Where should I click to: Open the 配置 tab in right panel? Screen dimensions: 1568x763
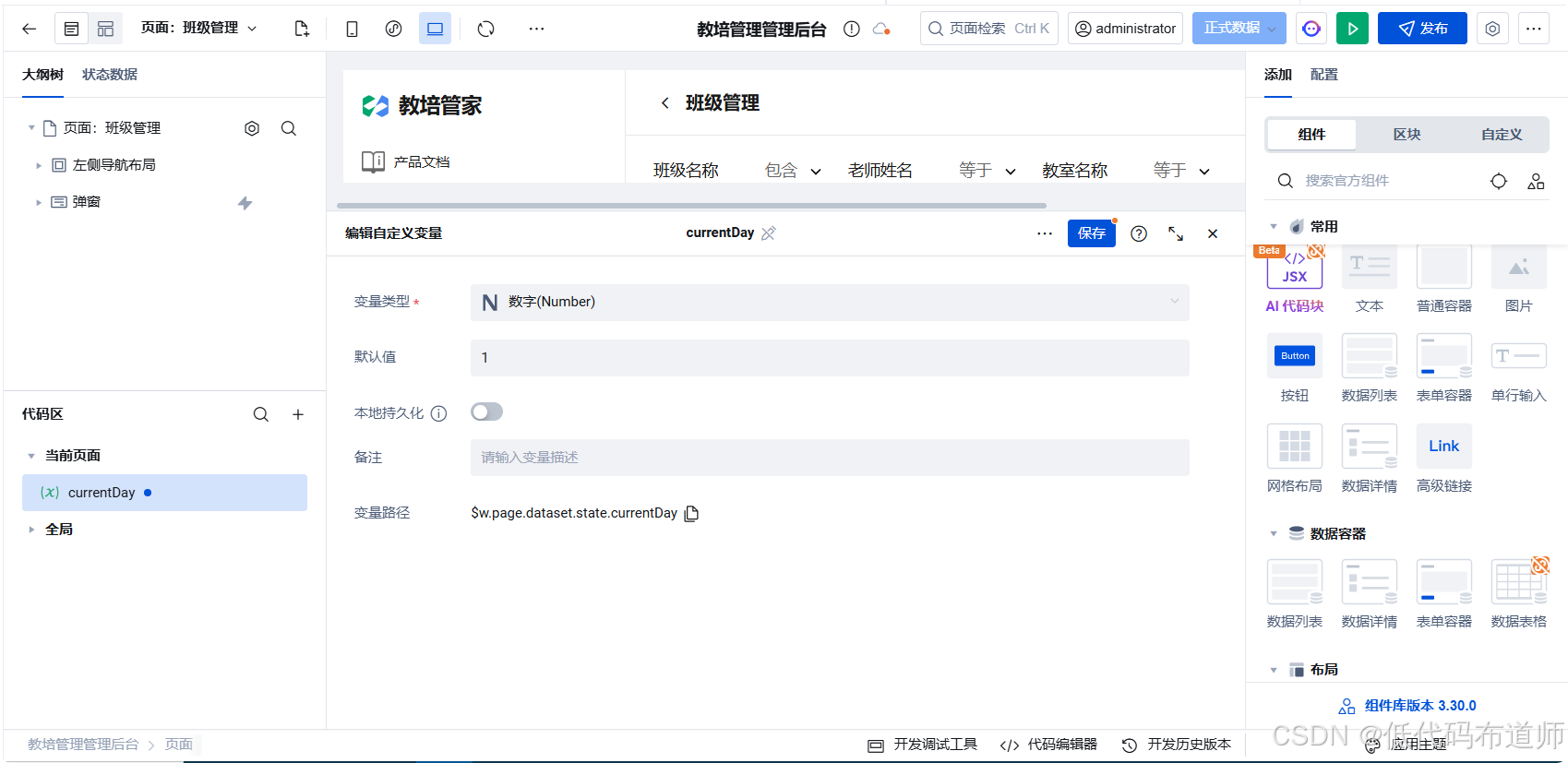pos(1323,75)
